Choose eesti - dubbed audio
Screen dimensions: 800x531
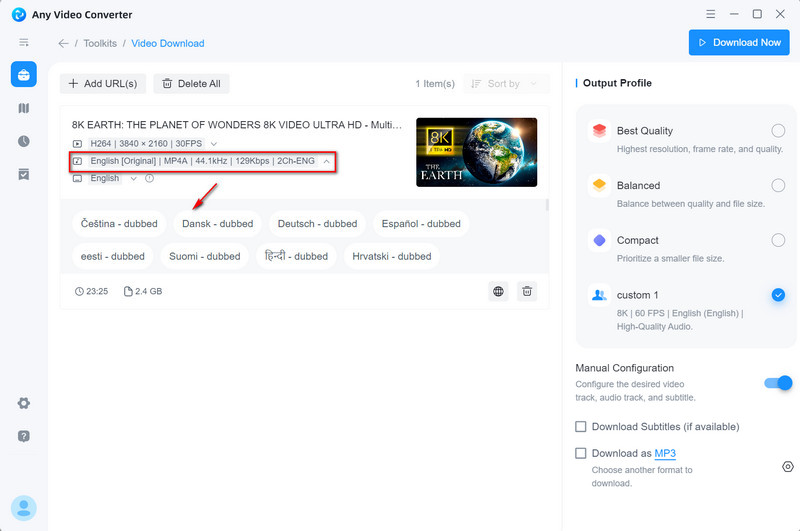click(x=112, y=256)
